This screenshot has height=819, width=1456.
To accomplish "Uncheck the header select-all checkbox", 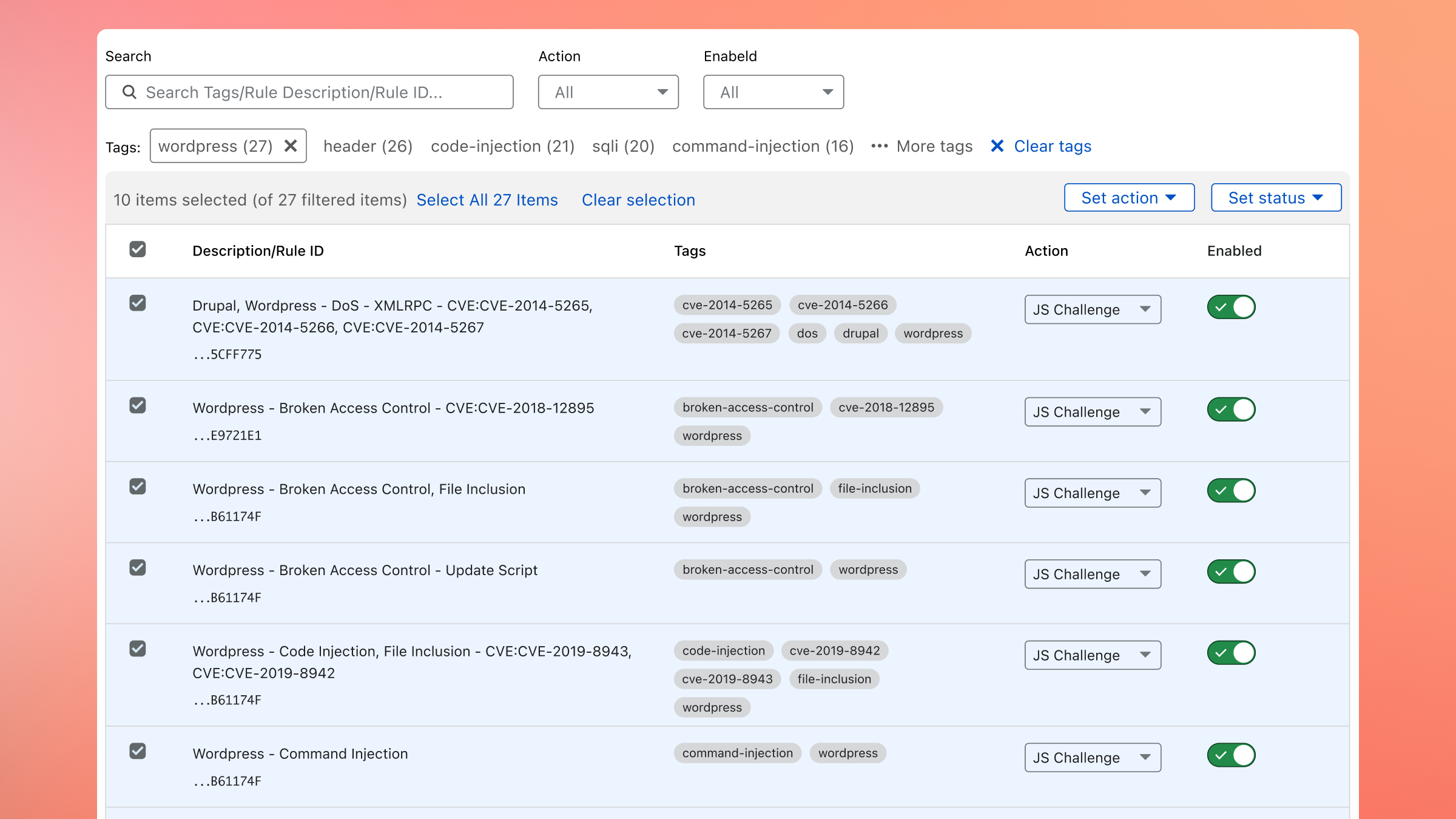I will tap(138, 250).
